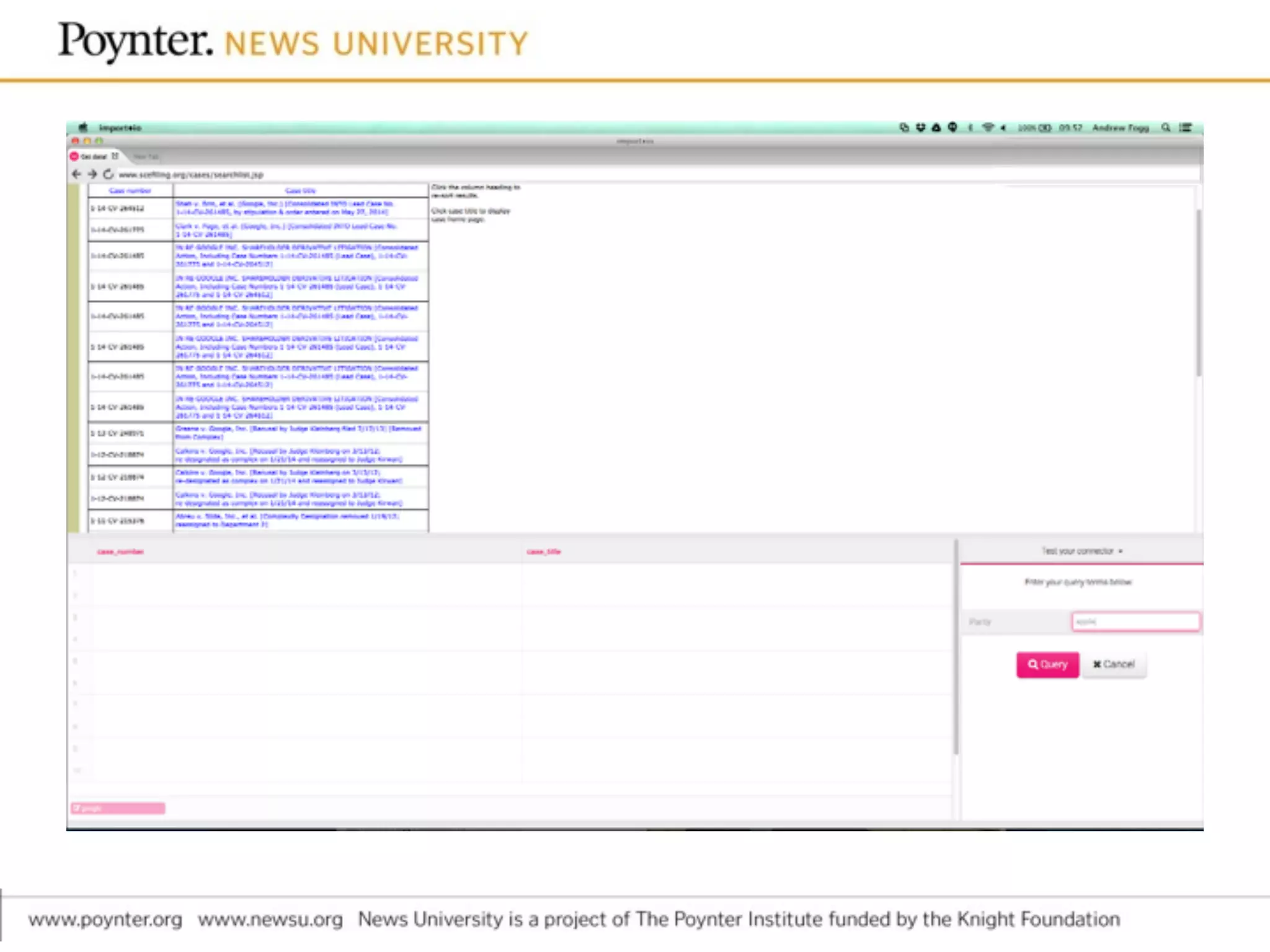Screen dimensions: 1270x952
Task: Expand the Test your connector dropdown
Action: coord(1081,551)
